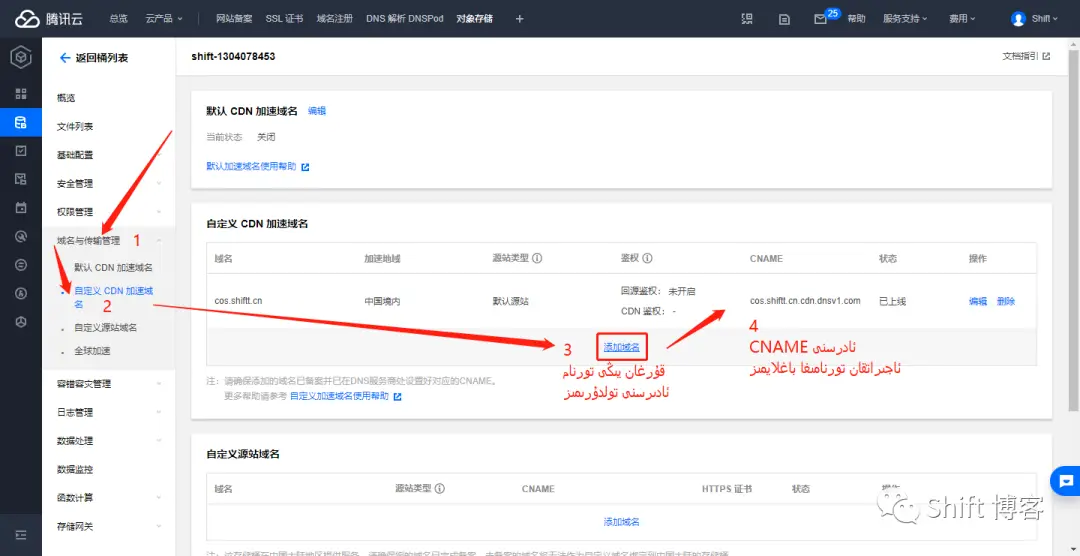Click the Shift user avatar icon

[1018, 19]
